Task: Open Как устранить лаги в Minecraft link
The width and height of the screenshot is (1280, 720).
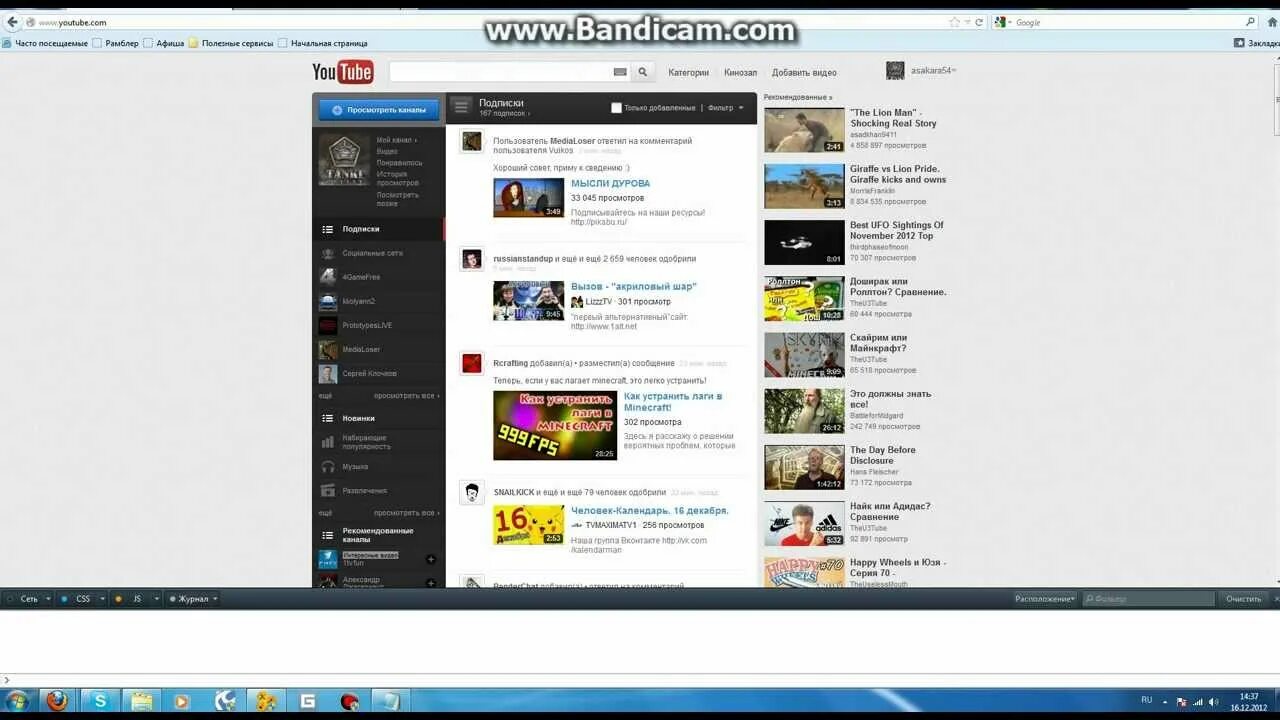Action: [673, 402]
